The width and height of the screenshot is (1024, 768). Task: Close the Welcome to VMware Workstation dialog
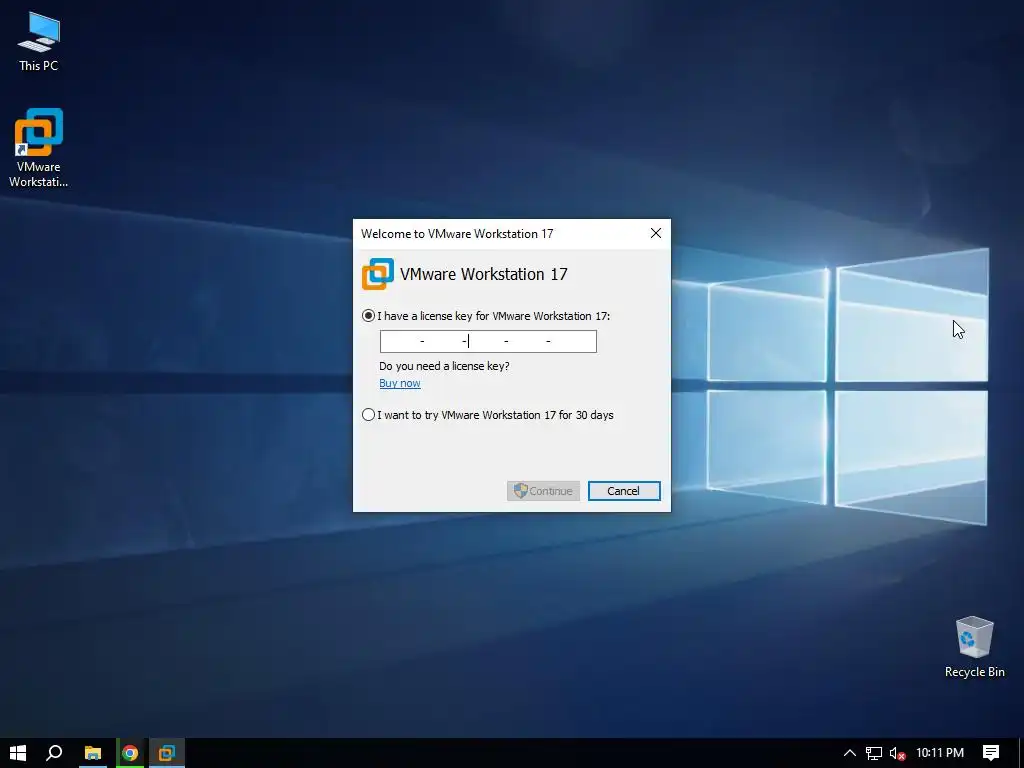[x=656, y=233]
